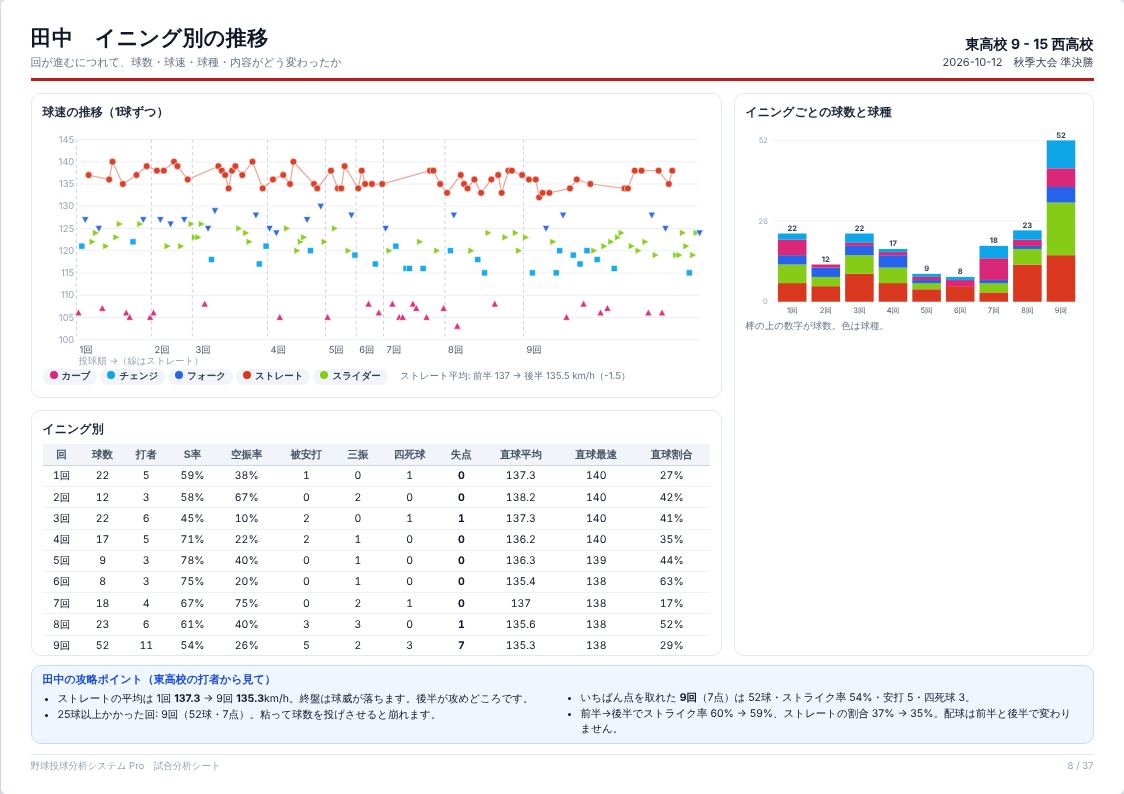
Task: Click the 9回 row label in table
Action: pyautogui.click(x=62, y=646)
